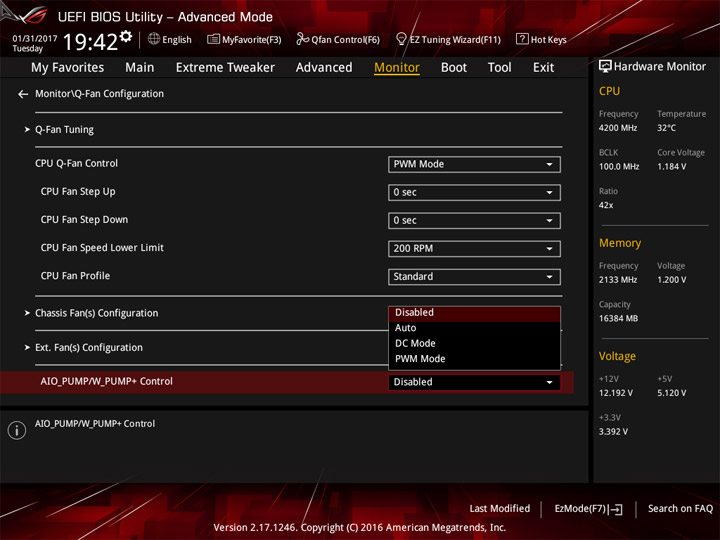Click the CPU Fan Step Up label
720x540 pixels.
78,192
